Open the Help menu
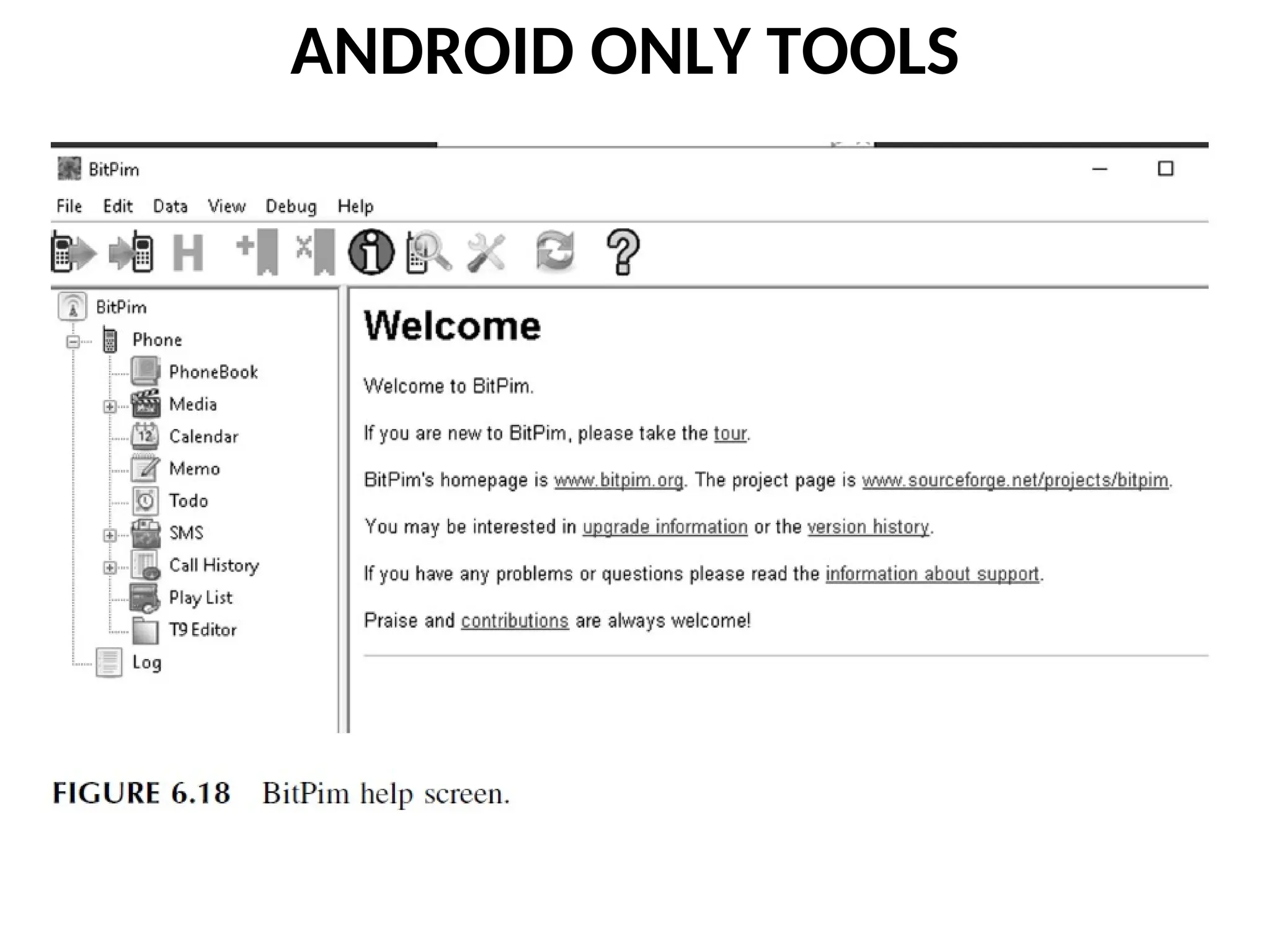Screen dimensions: 1270x952 click(355, 206)
